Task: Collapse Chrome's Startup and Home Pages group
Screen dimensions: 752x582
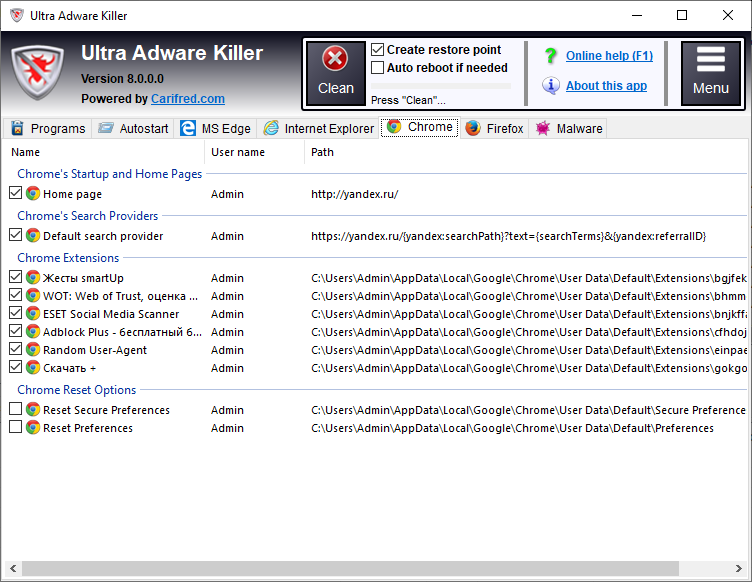Action: click(109, 174)
